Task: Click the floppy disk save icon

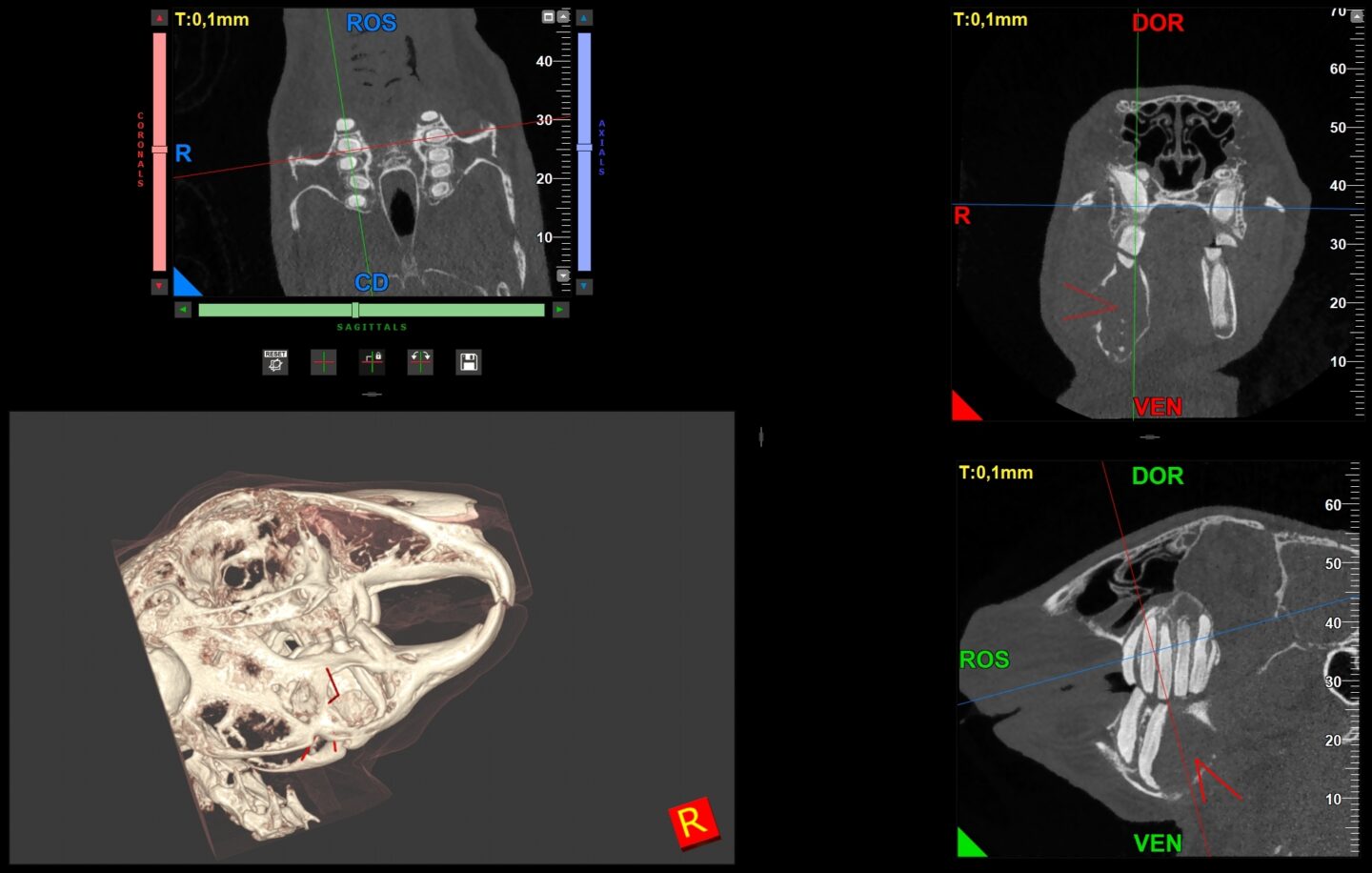Action: pos(469,362)
